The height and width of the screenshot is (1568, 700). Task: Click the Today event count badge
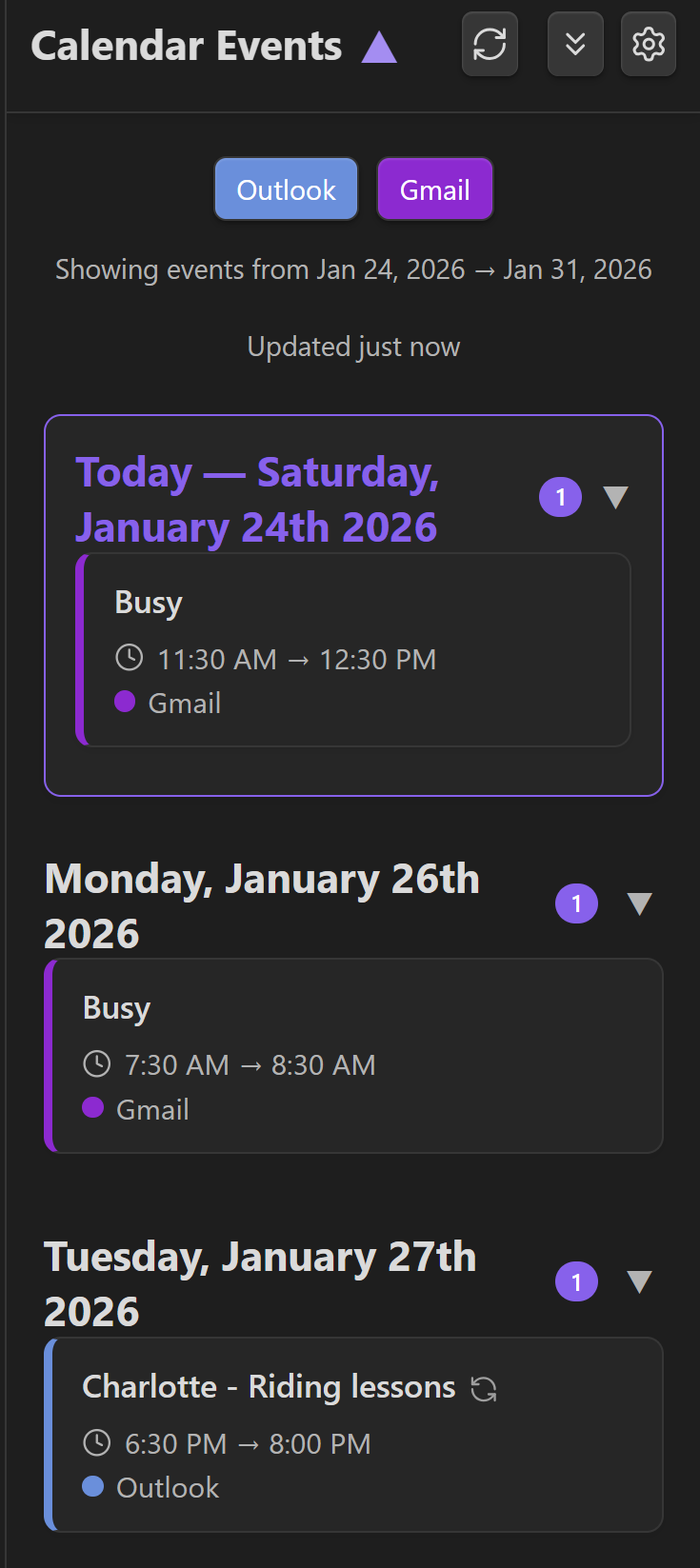coord(560,497)
